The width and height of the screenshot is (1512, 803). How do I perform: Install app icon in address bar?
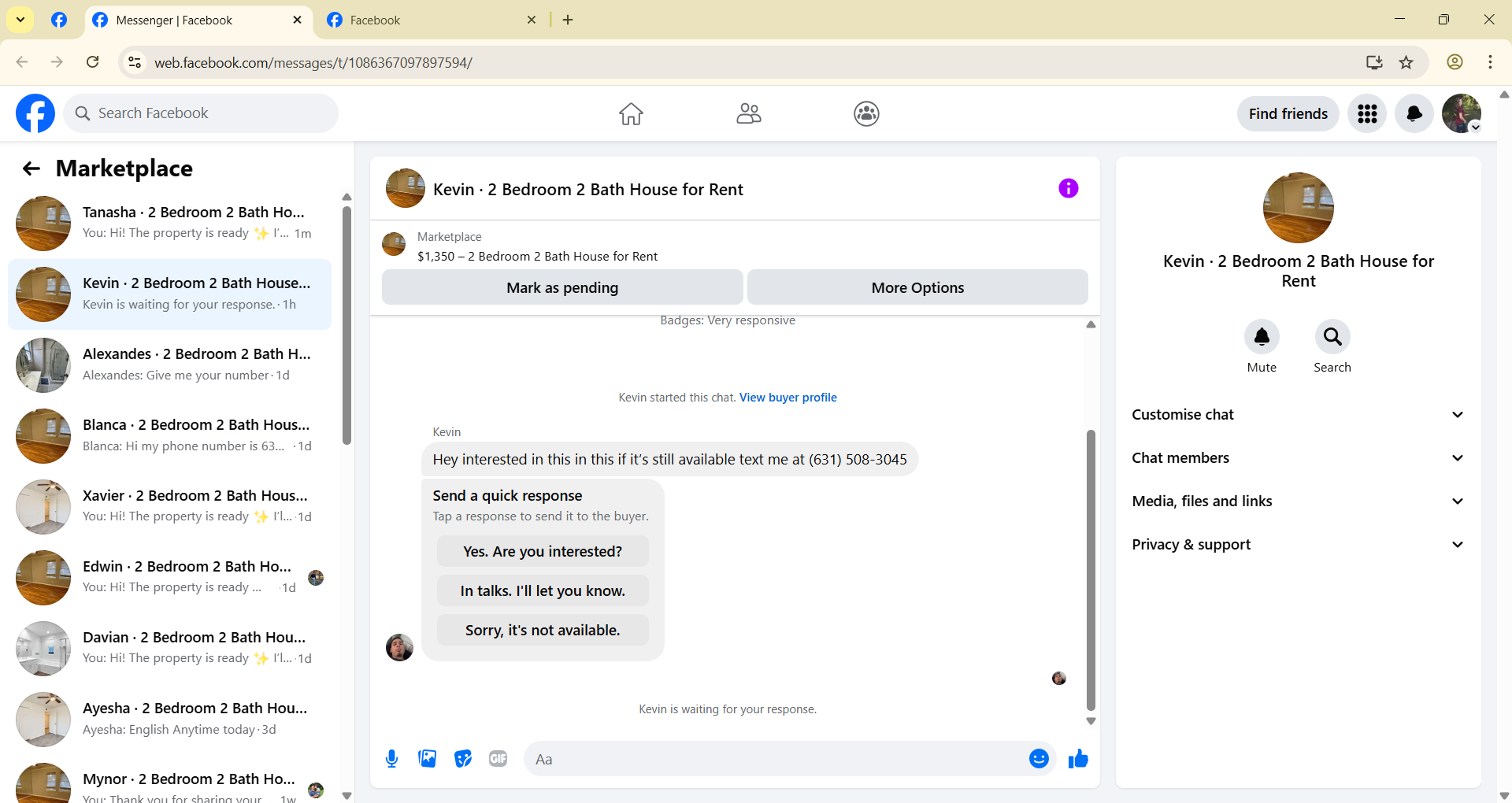point(1374,62)
